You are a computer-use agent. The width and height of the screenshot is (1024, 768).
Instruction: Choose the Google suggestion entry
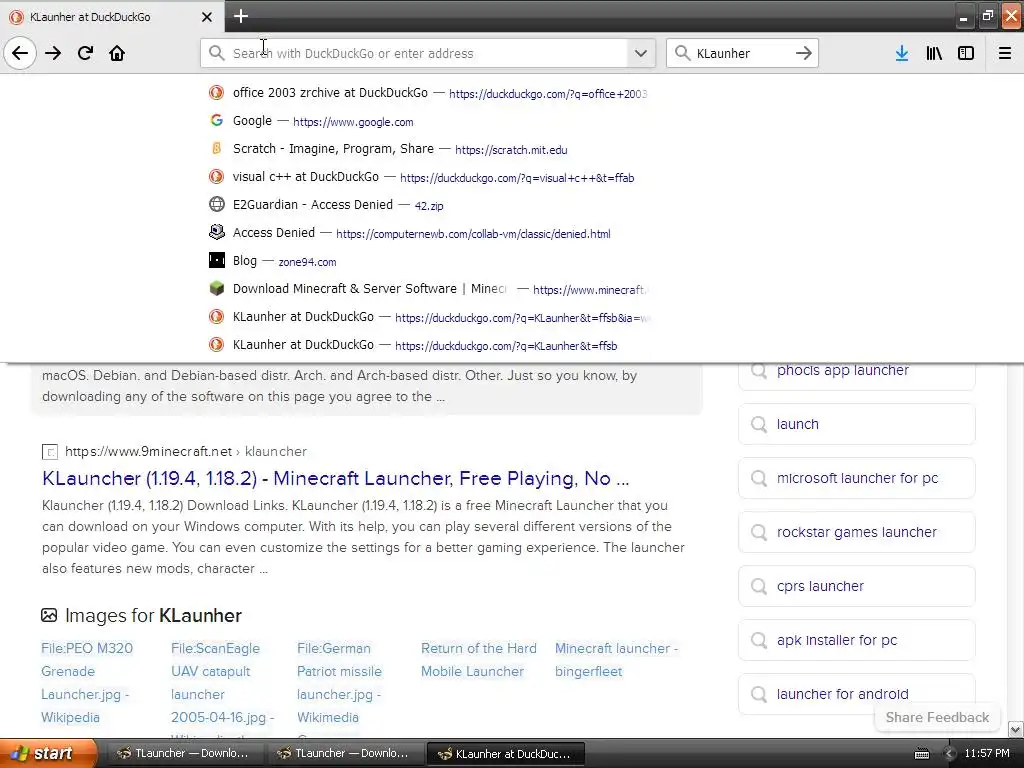click(428, 121)
